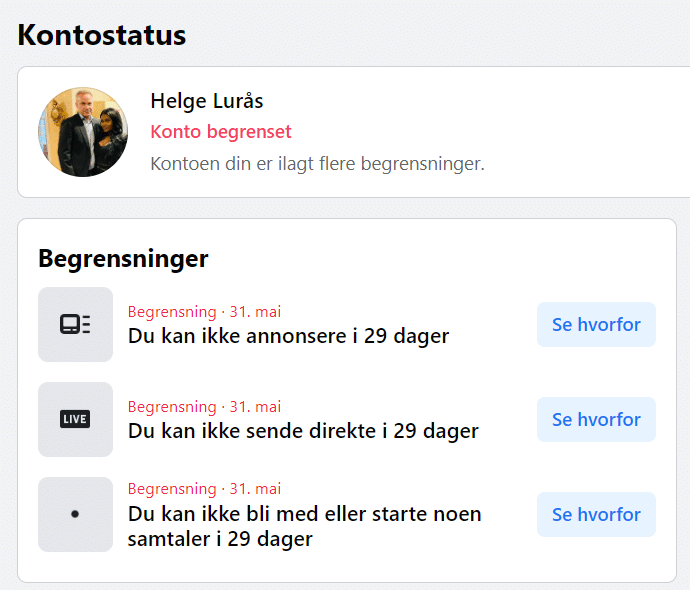This screenshot has height=590, width=690.
Task: Click Se hvorfor for samtaler restriction
Action: tap(596, 514)
